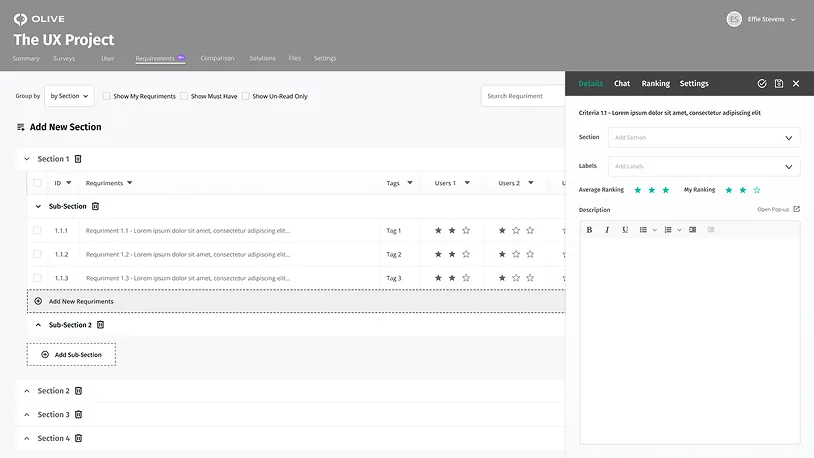Set My Ranking to three stars
814x458 pixels.
[x=757, y=190]
